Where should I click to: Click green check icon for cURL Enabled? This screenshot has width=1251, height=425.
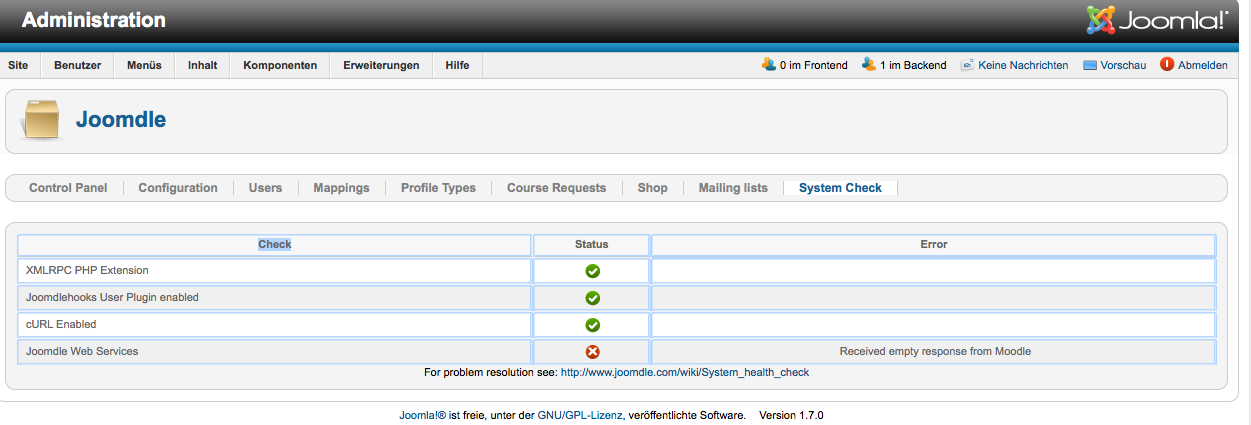tap(592, 325)
